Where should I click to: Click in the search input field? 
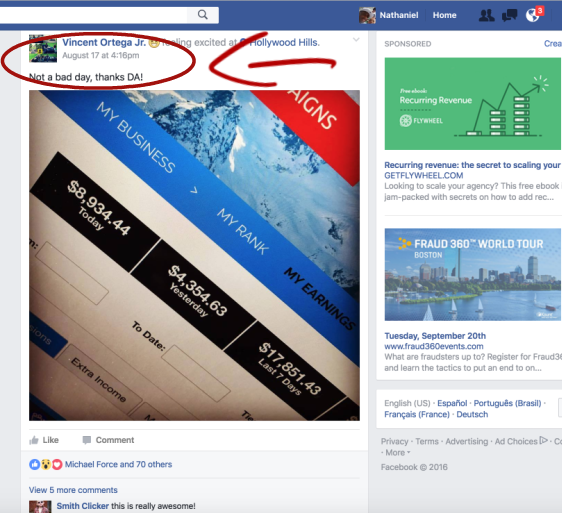click(93, 15)
